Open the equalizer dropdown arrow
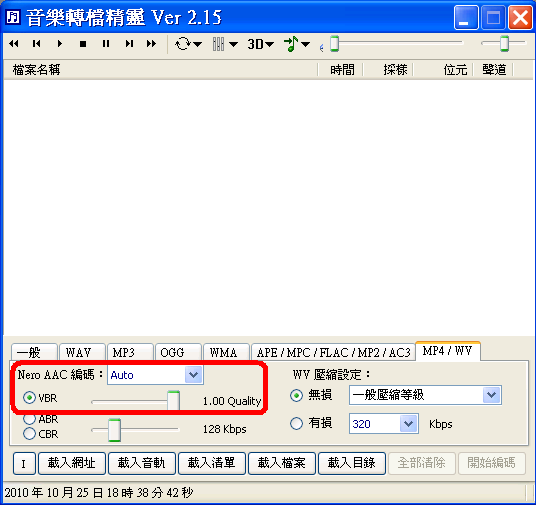Screen dimensions: 536x505 pyautogui.click(x=233, y=44)
